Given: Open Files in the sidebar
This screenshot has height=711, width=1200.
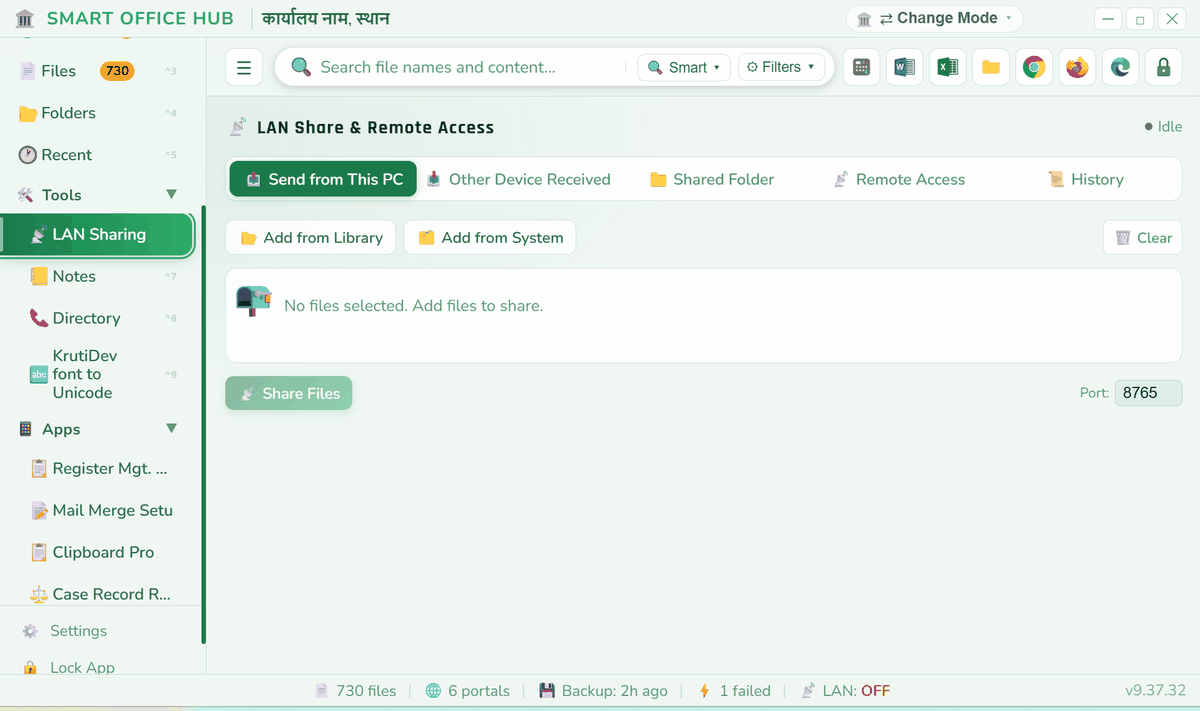Looking at the screenshot, I should tap(98, 71).
